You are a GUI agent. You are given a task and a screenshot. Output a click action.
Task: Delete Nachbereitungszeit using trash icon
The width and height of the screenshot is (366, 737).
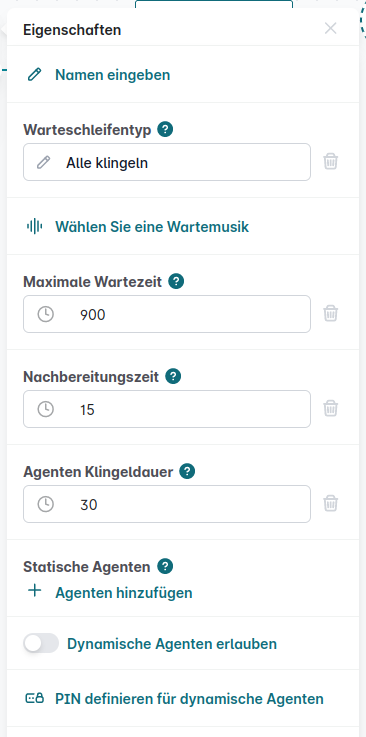coord(331,408)
